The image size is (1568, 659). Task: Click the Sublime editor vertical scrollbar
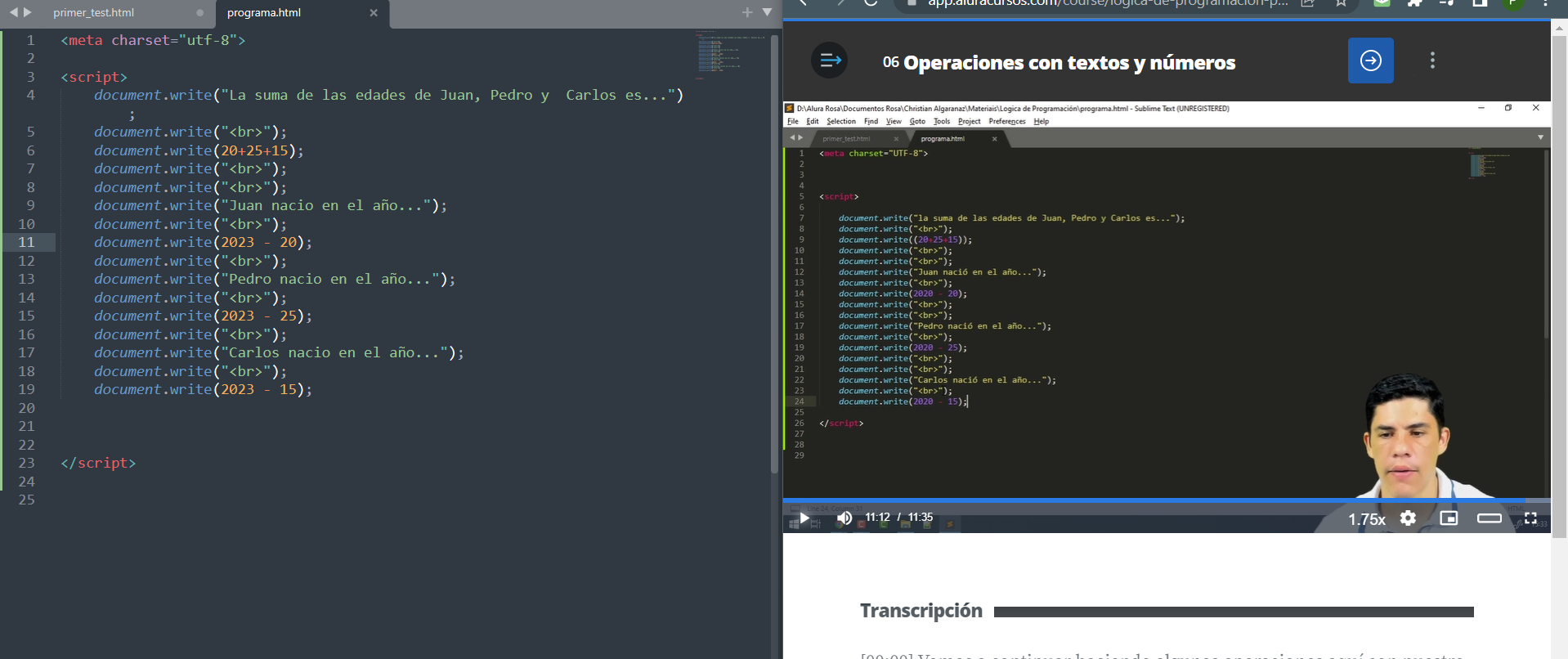coord(774,253)
